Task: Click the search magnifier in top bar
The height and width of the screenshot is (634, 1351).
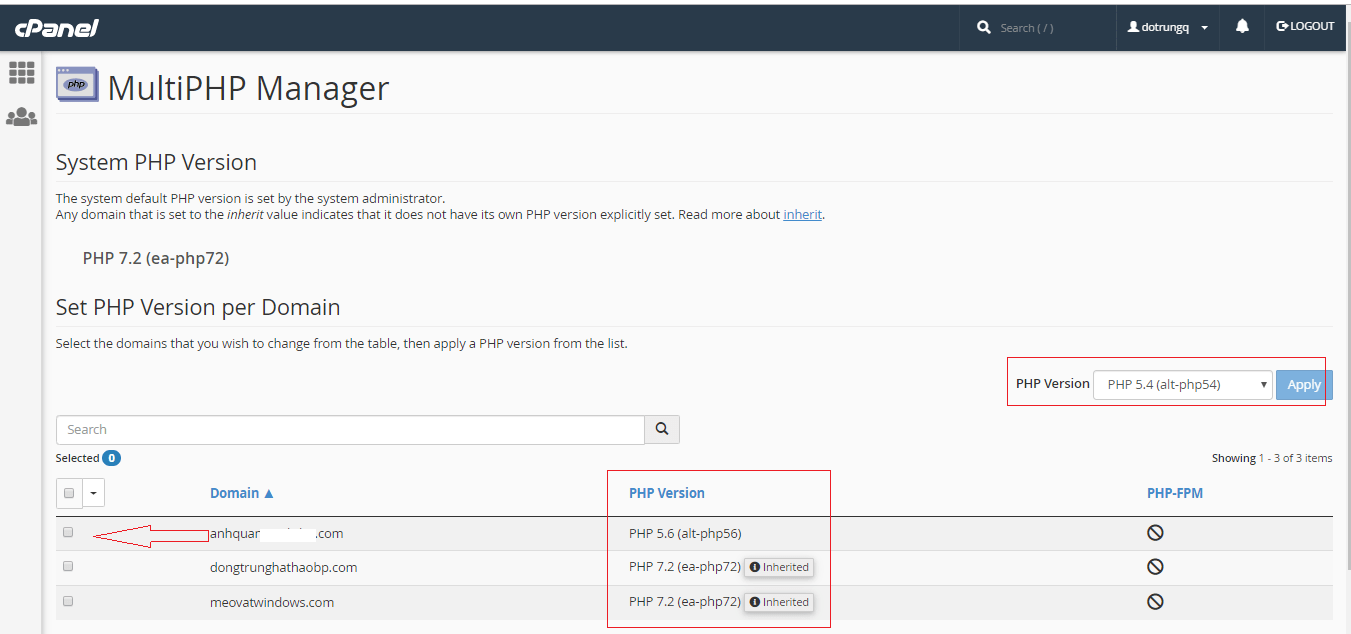Action: [x=984, y=28]
